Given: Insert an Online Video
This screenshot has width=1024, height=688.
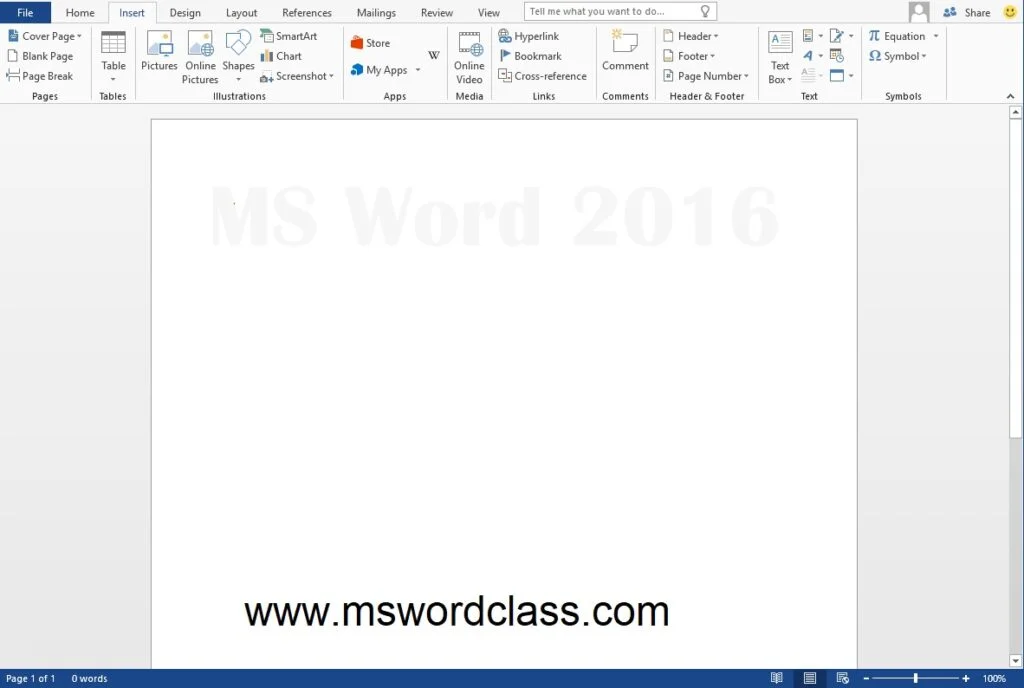Looking at the screenshot, I should 470,57.
